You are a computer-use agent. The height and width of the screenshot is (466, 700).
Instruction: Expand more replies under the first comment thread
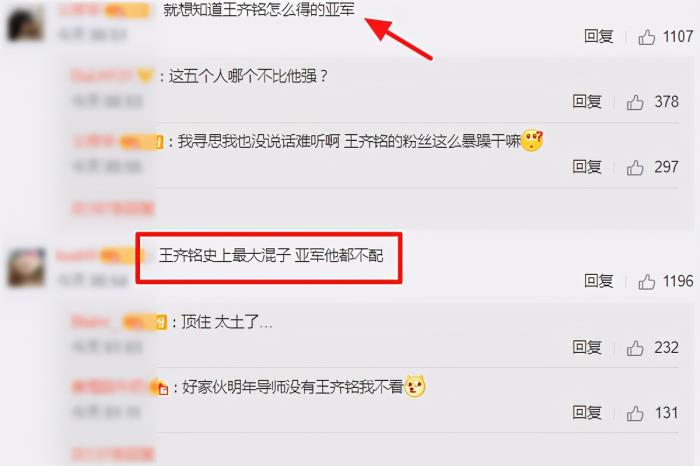(x=112, y=208)
